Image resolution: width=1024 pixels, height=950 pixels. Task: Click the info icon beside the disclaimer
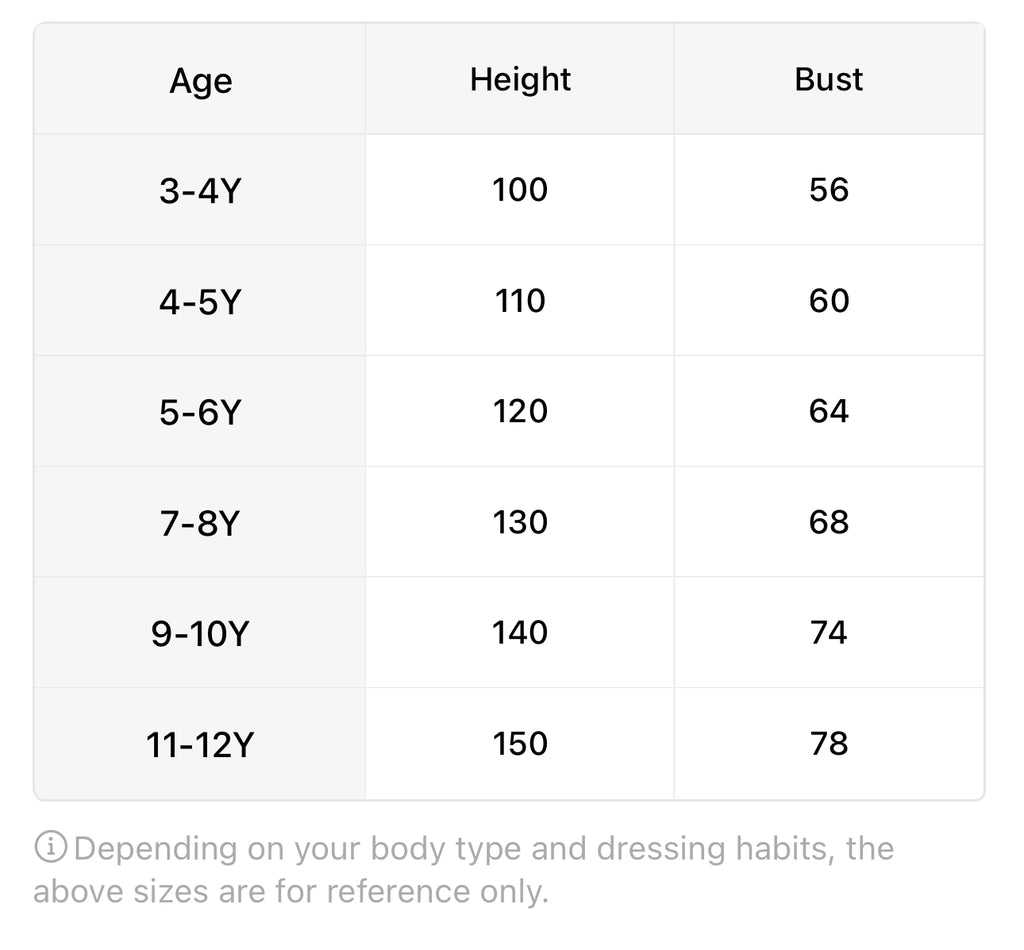point(51,848)
